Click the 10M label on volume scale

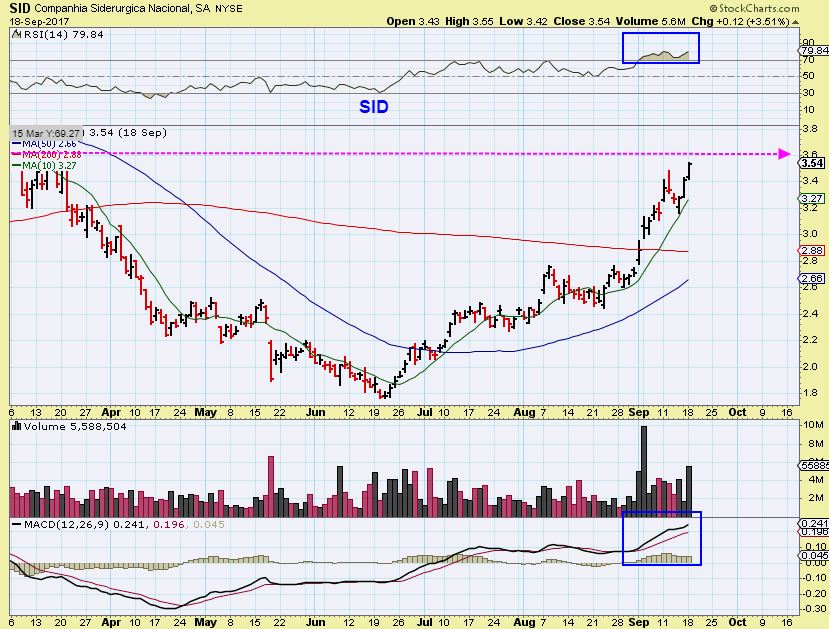point(813,425)
